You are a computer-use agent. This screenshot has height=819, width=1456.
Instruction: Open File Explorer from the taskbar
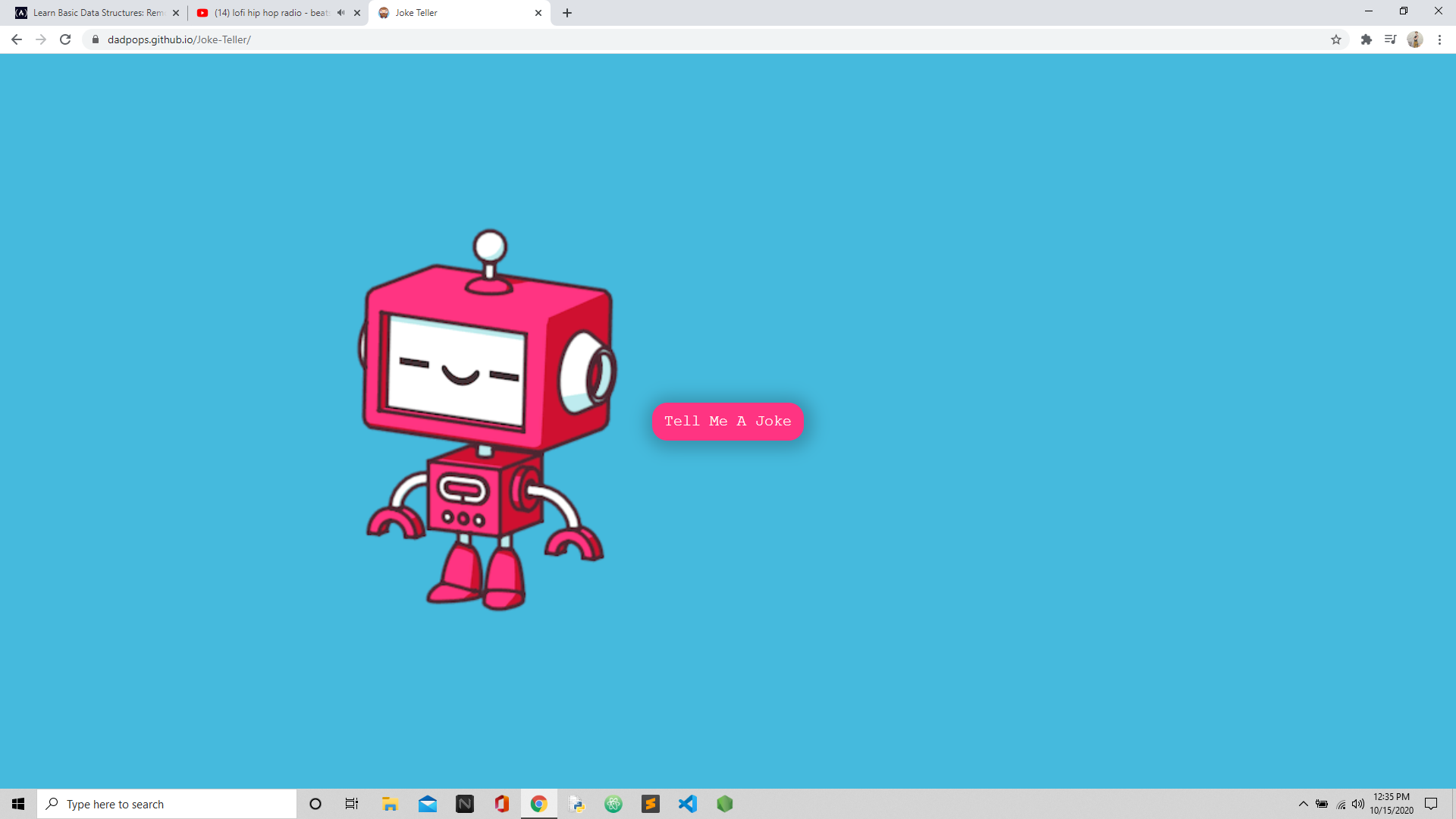point(390,804)
